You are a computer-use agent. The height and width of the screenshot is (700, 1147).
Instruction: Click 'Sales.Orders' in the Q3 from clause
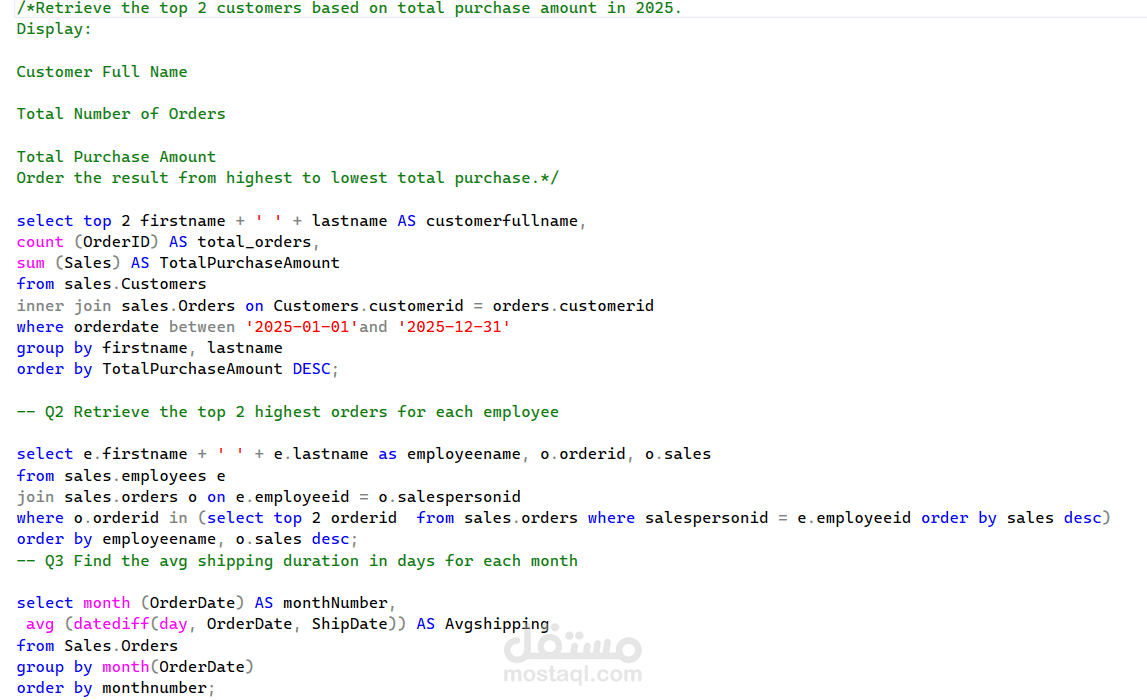(121, 646)
